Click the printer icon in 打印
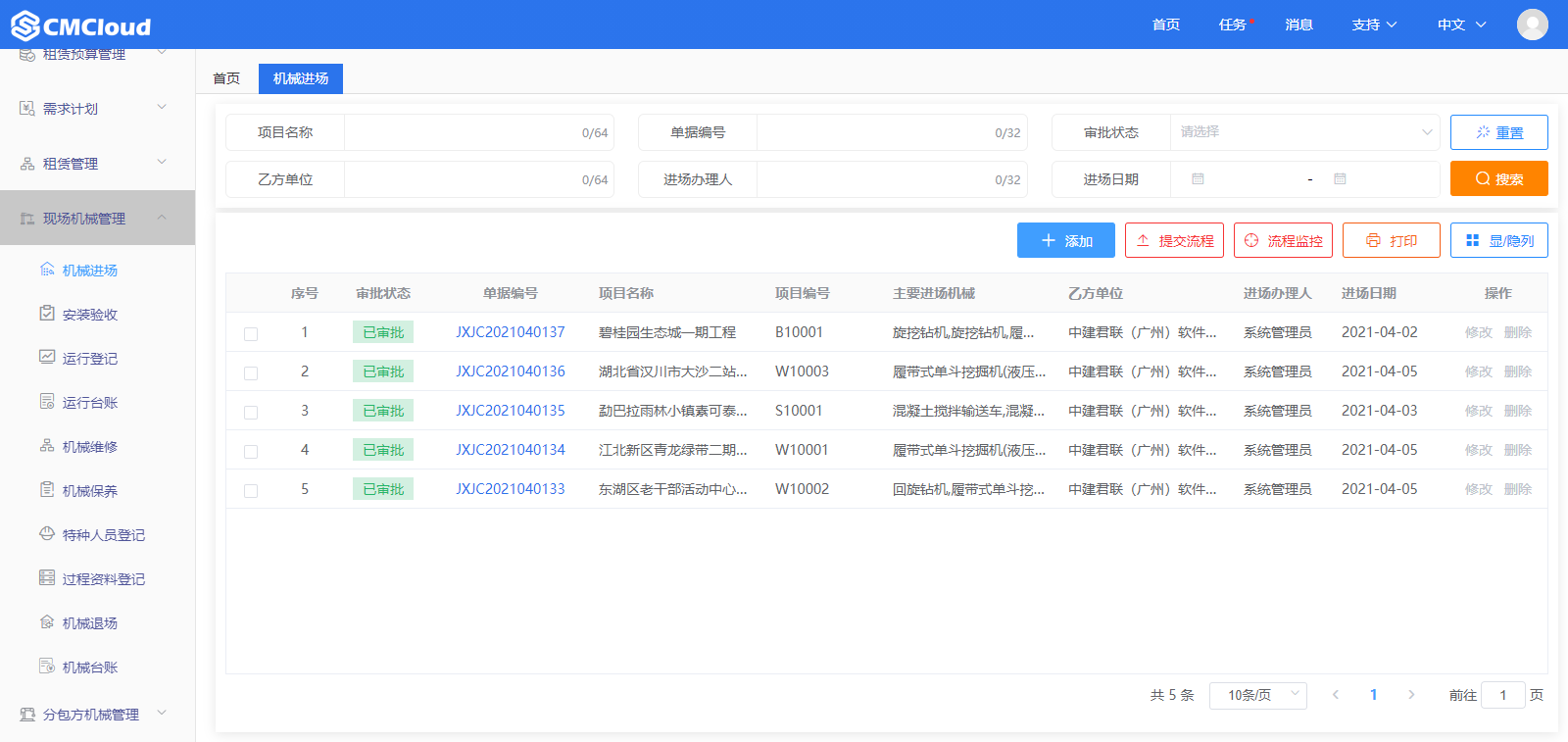The image size is (1568, 742). [x=1373, y=240]
